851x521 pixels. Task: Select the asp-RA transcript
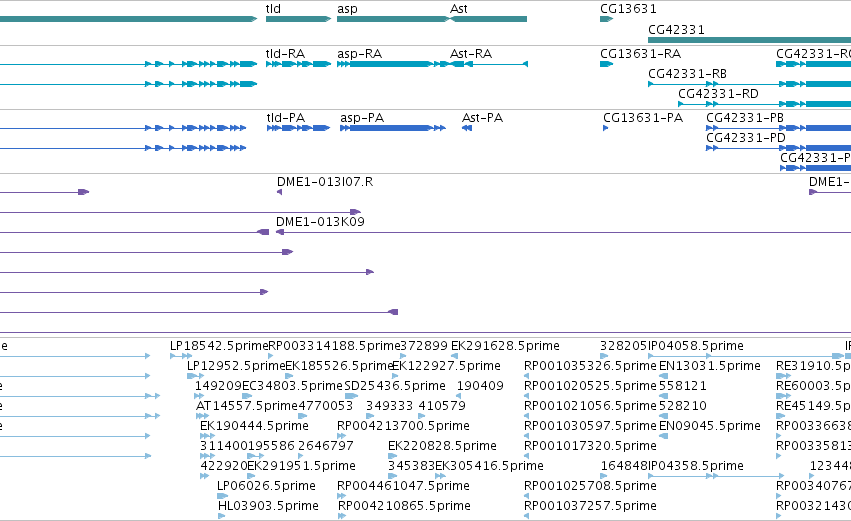click(393, 64)
